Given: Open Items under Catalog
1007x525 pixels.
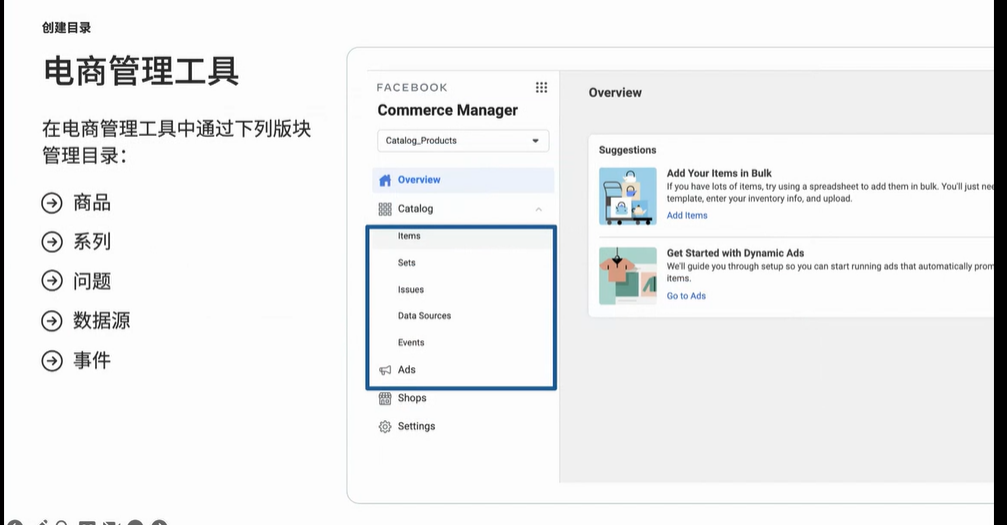Looking at the screenshot, I should pos(409,236).
